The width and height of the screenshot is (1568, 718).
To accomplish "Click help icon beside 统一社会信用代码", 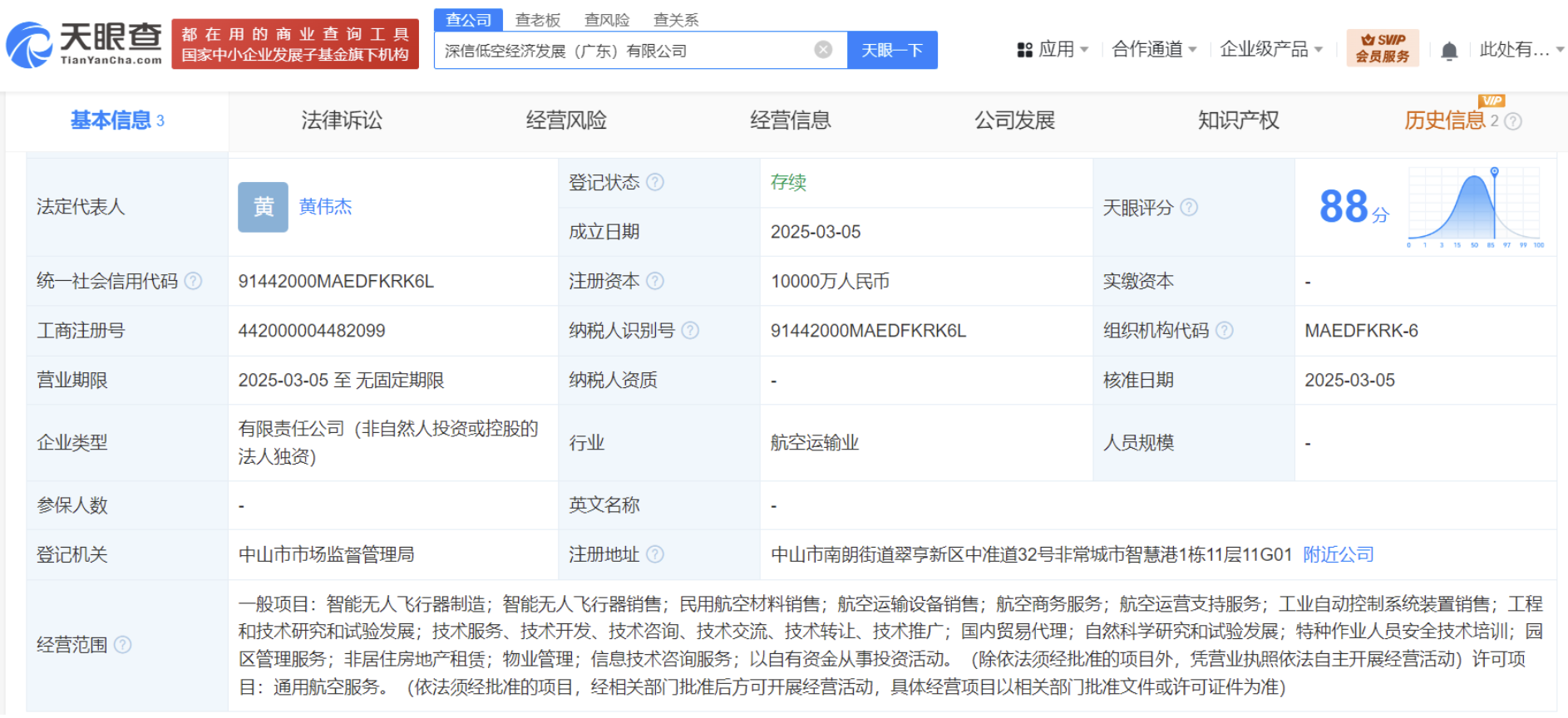I will click(193, 281).
